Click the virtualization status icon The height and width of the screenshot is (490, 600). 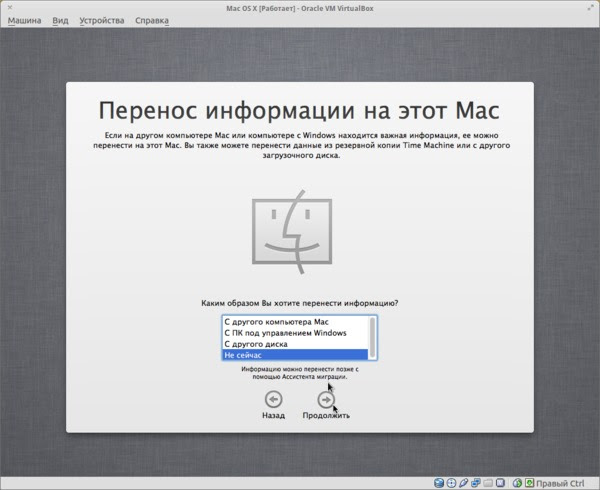[x=500, y=483]
